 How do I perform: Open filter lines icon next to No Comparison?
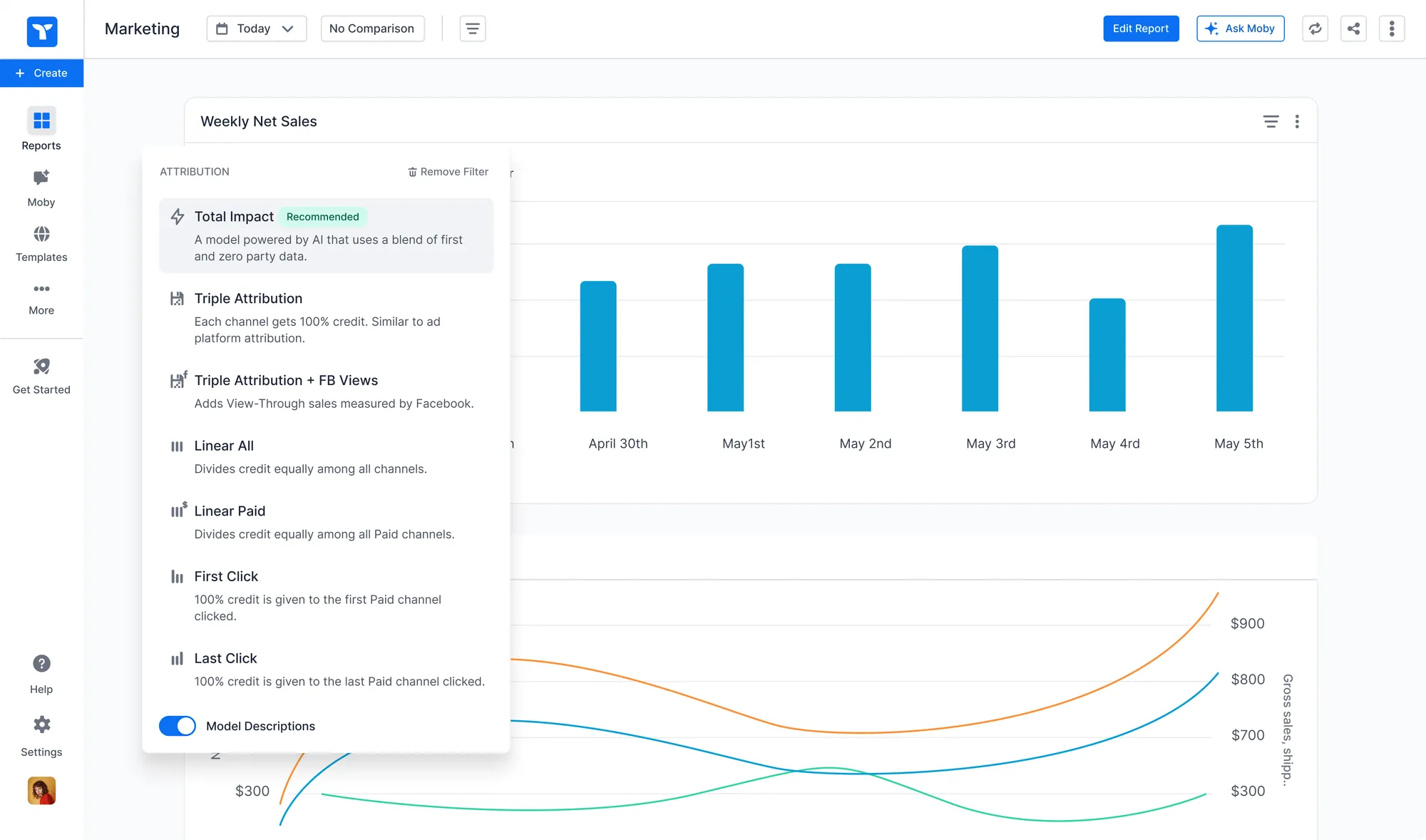(472, 29)
